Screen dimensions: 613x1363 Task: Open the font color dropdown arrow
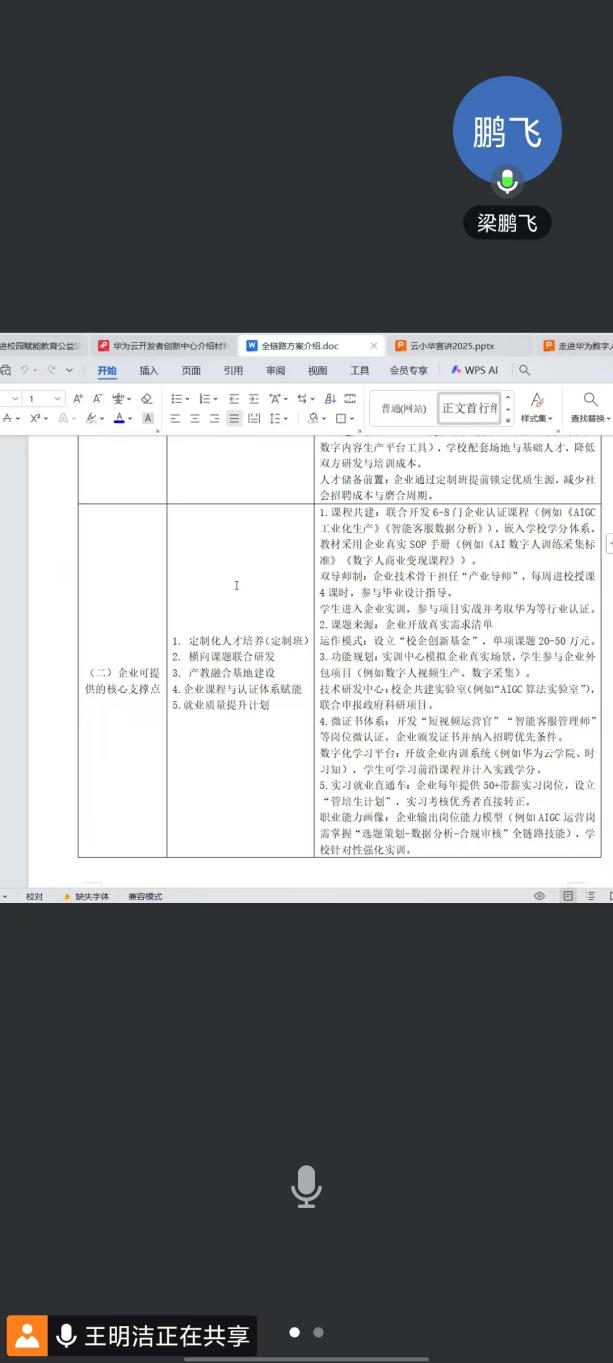point(130,419)
